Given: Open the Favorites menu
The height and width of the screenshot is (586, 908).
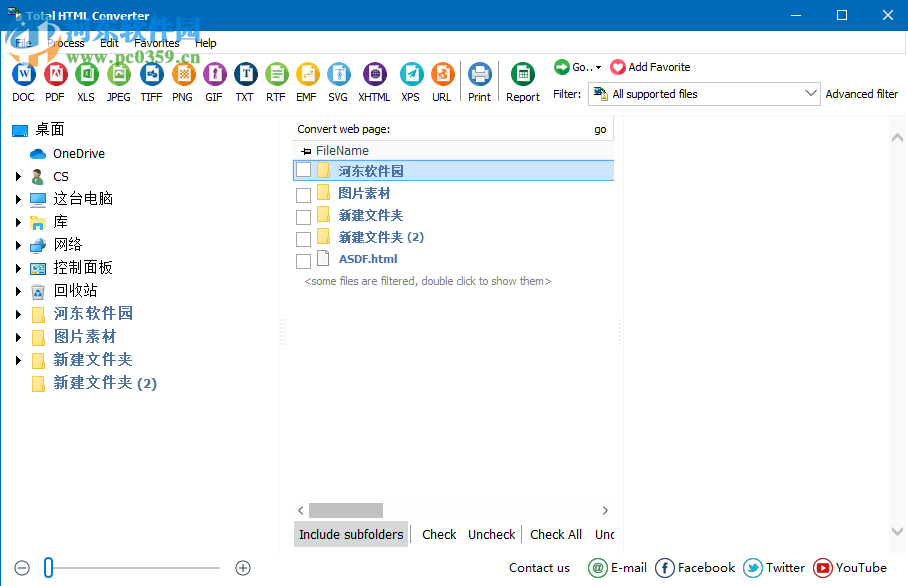Looking at the screenshot, I should pos(156,43).
